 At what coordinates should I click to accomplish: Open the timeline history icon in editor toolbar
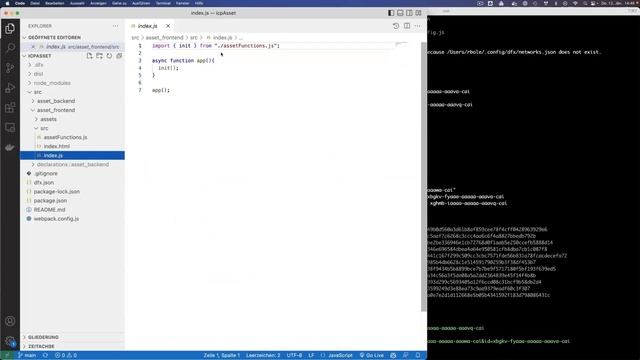[x=396, y=26]
